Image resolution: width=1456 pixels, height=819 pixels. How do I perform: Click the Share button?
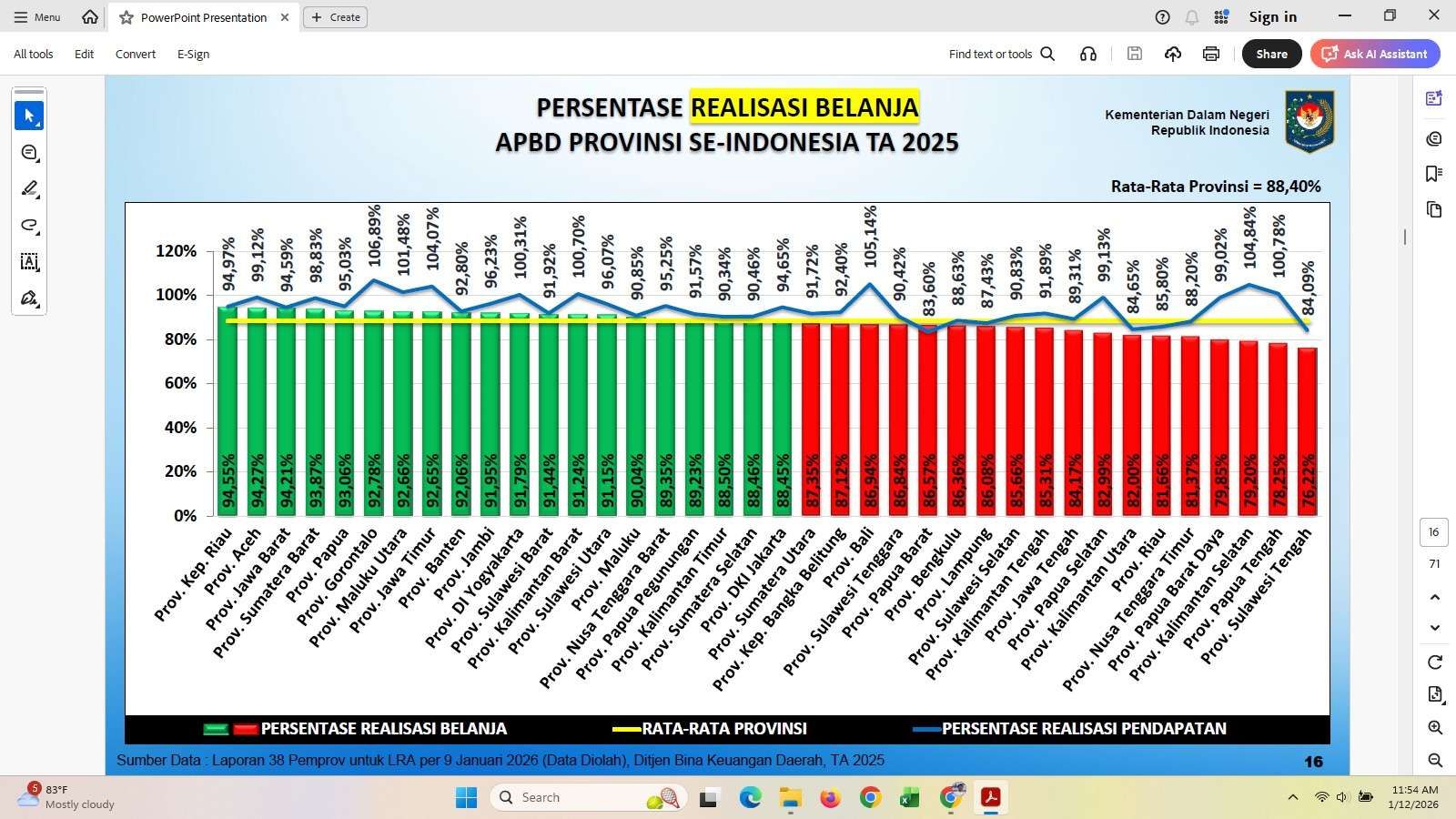point(1271,54)
